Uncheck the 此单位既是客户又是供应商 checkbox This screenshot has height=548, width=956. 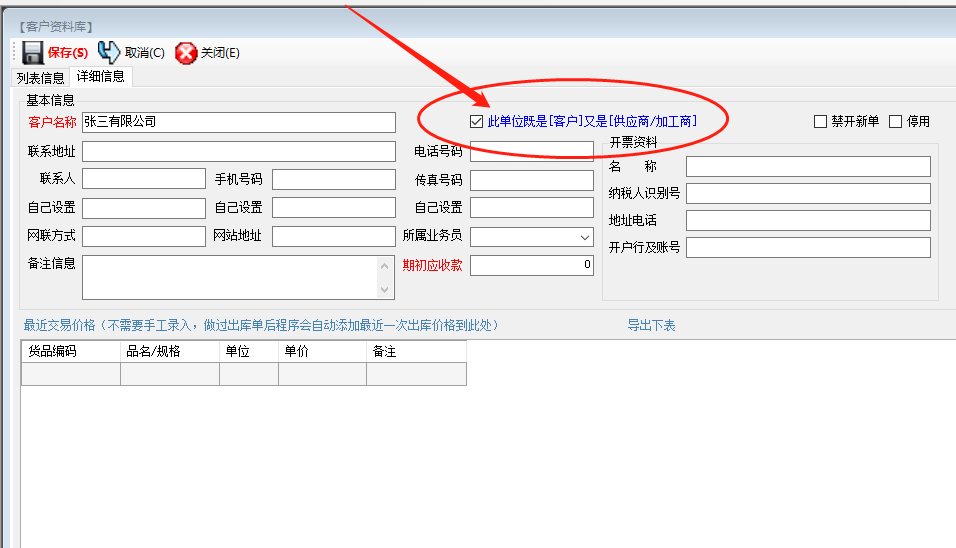coord(477,121)
